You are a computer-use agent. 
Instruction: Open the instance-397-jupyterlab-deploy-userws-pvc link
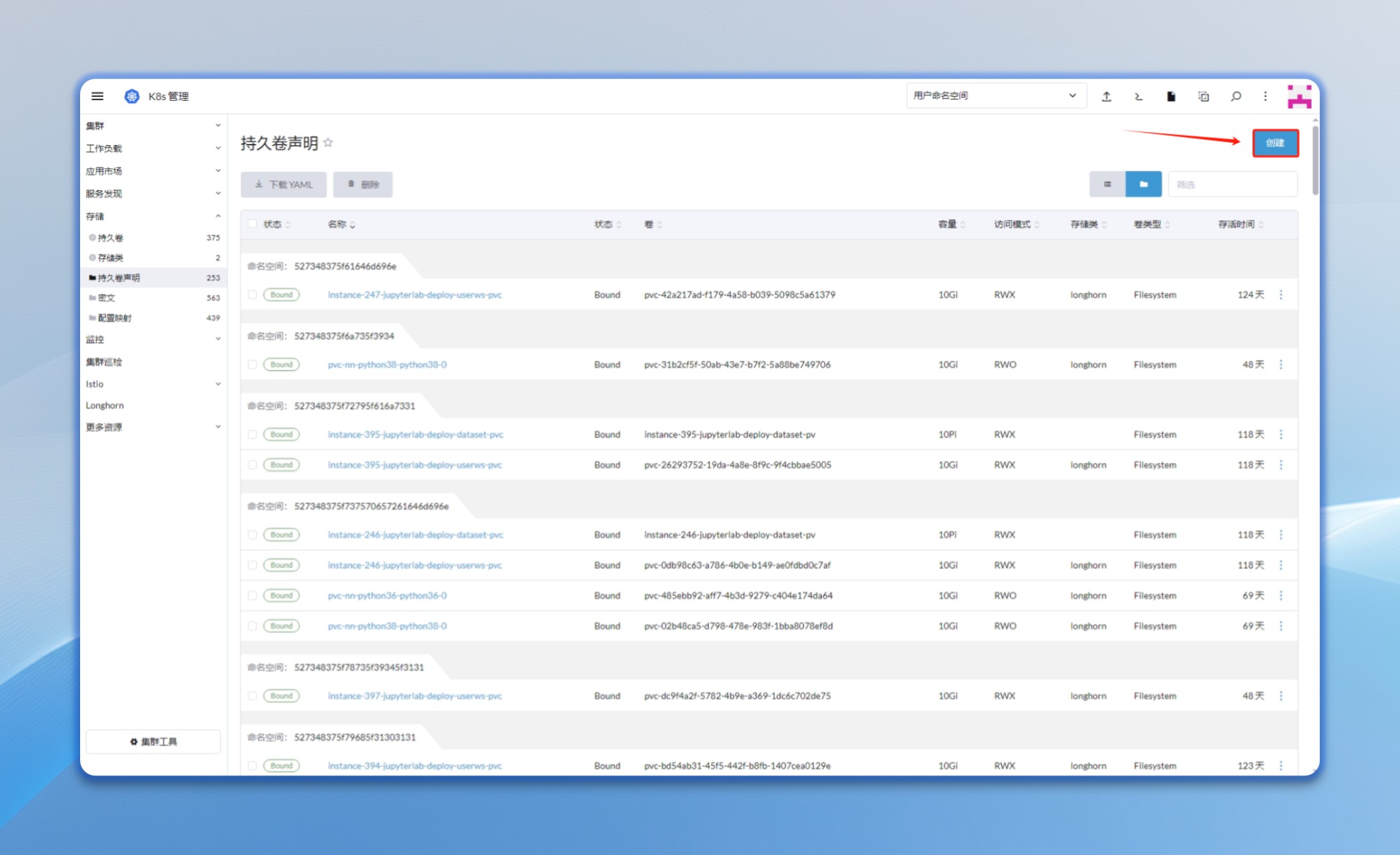click(415, 696)
